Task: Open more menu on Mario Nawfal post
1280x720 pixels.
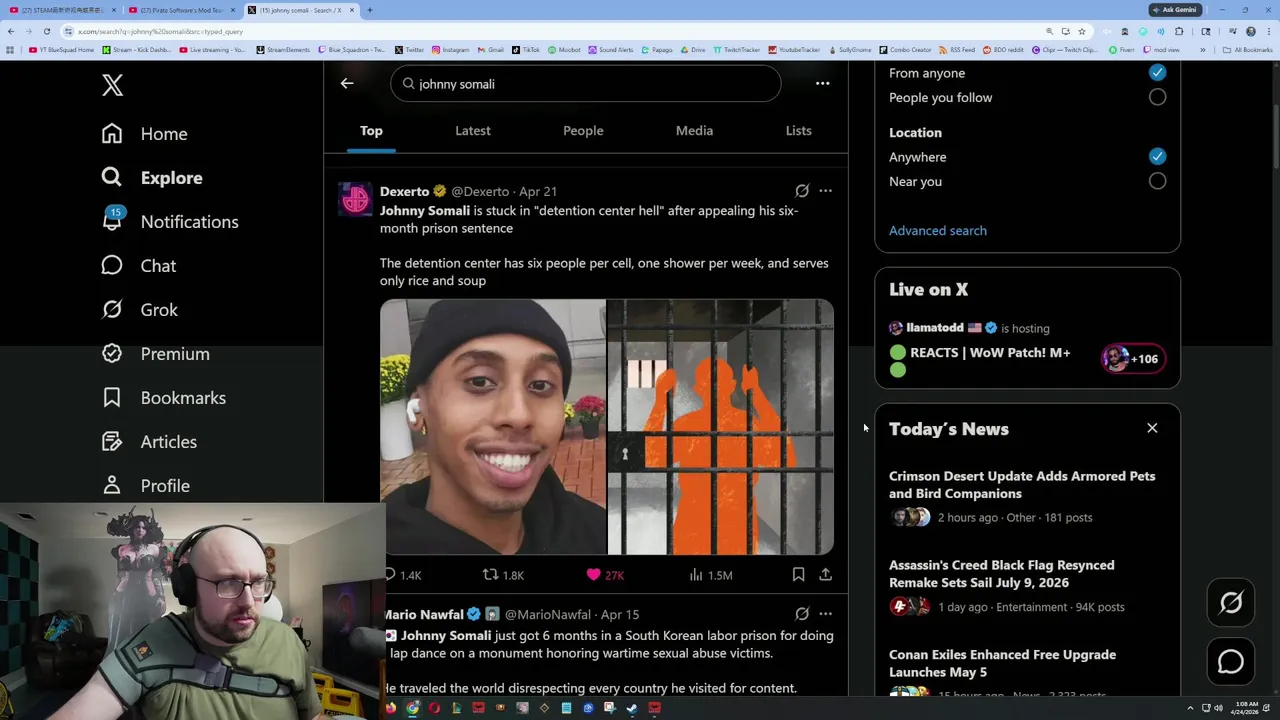Action: point(825,614)
